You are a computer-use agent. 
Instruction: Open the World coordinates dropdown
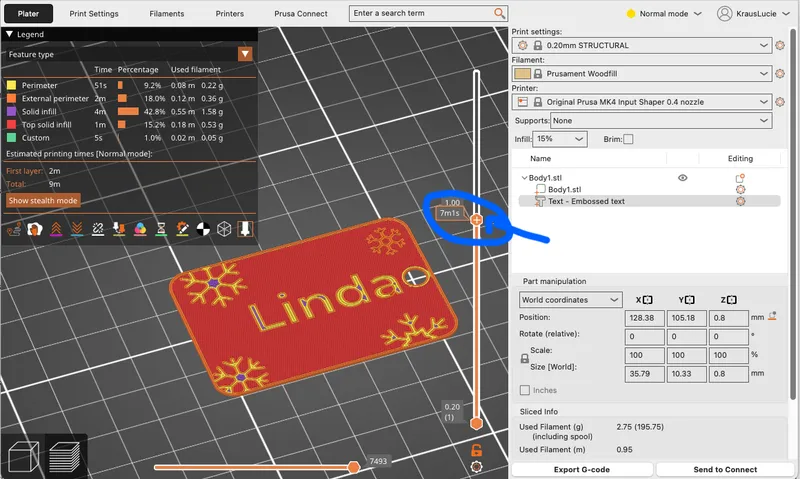click(571, 299)
